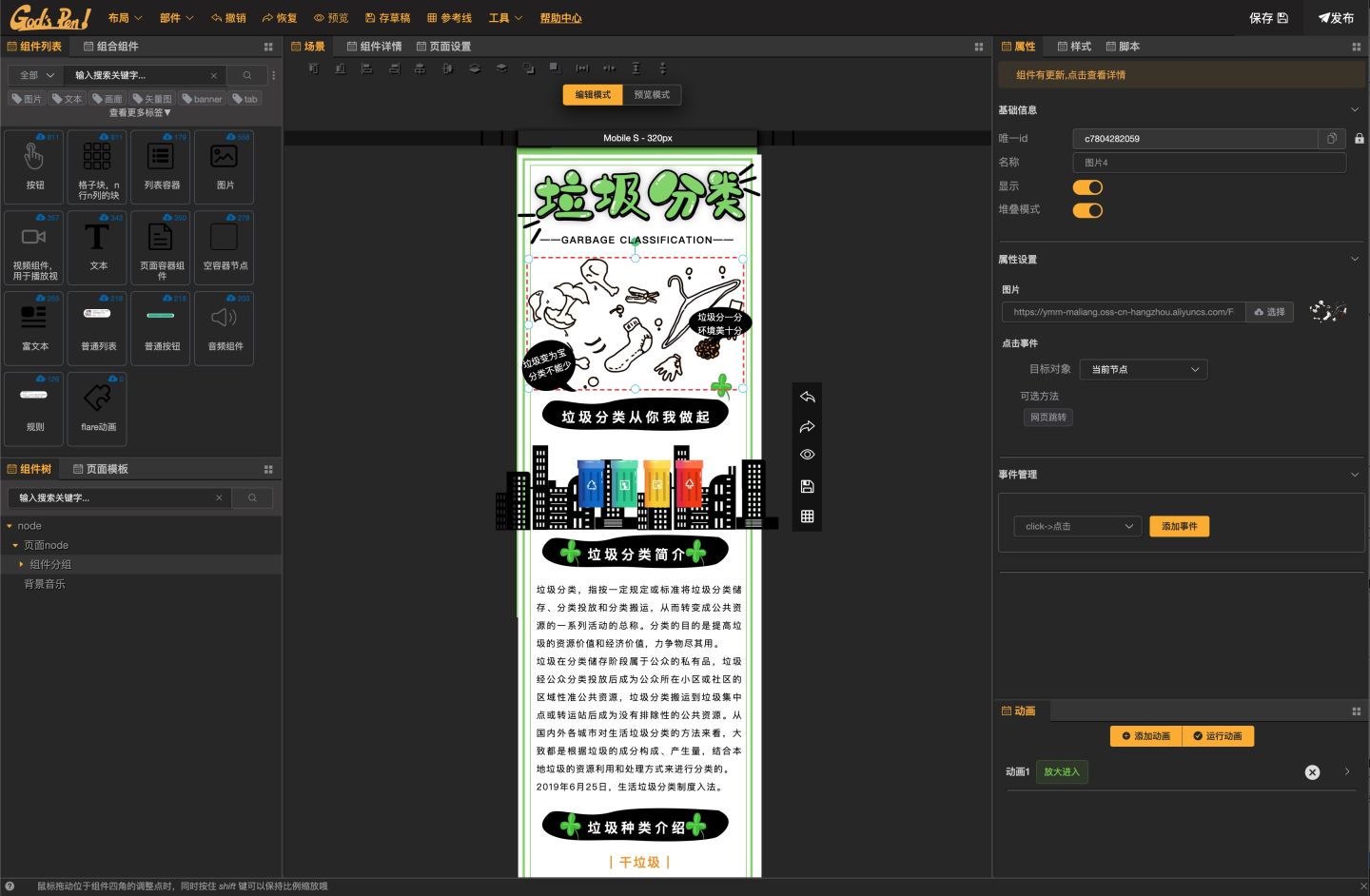Collapse the 基础信息 section
Screen dimensions: 1370x896
click(x=1355, y=109)
